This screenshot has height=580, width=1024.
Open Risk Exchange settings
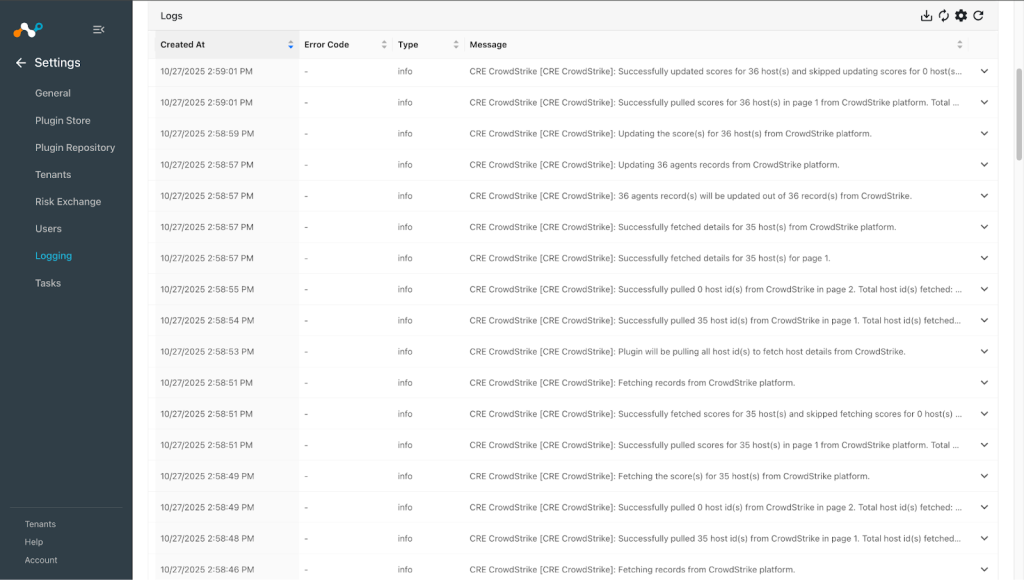point(68,202)
